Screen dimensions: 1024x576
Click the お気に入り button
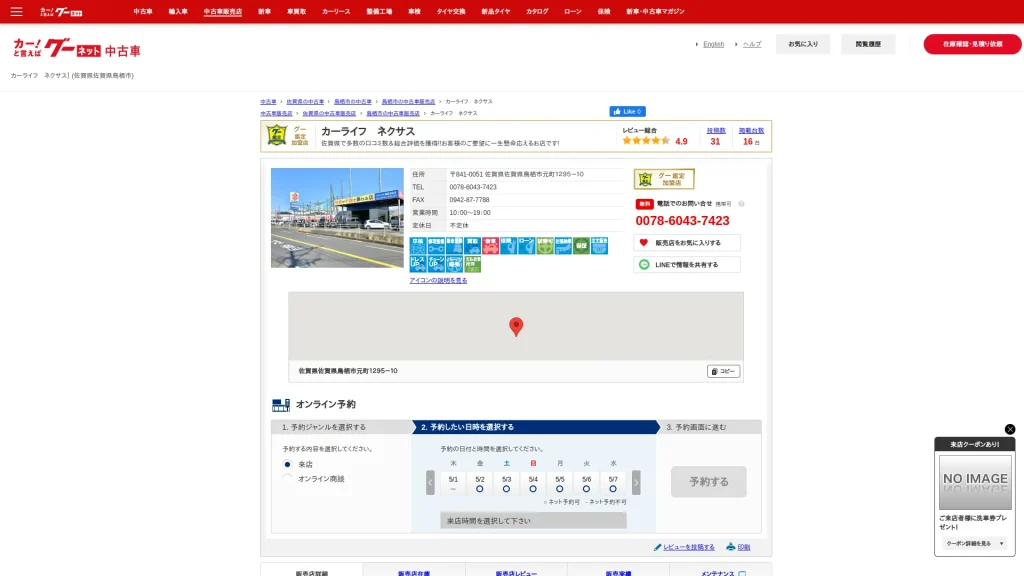803,44
